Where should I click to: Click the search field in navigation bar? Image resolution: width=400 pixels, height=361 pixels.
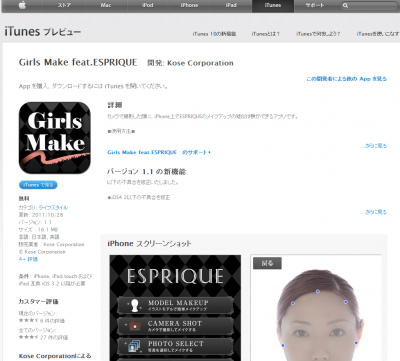point(369,6)
